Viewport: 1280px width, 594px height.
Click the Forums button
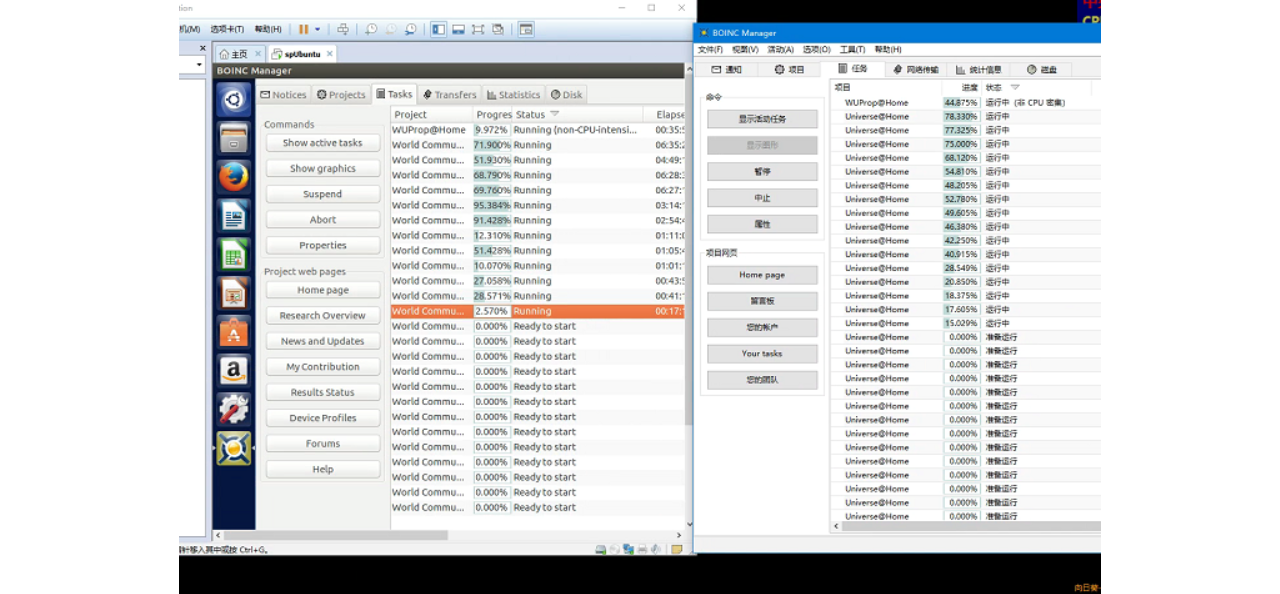click(x=323, y=444)
